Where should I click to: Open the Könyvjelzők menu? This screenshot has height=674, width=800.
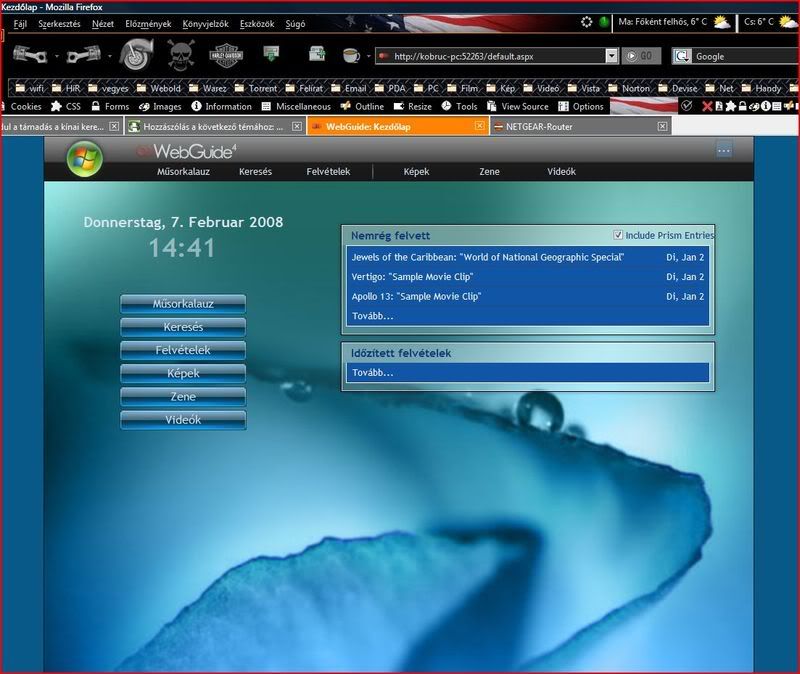click(x=206, y=23)
